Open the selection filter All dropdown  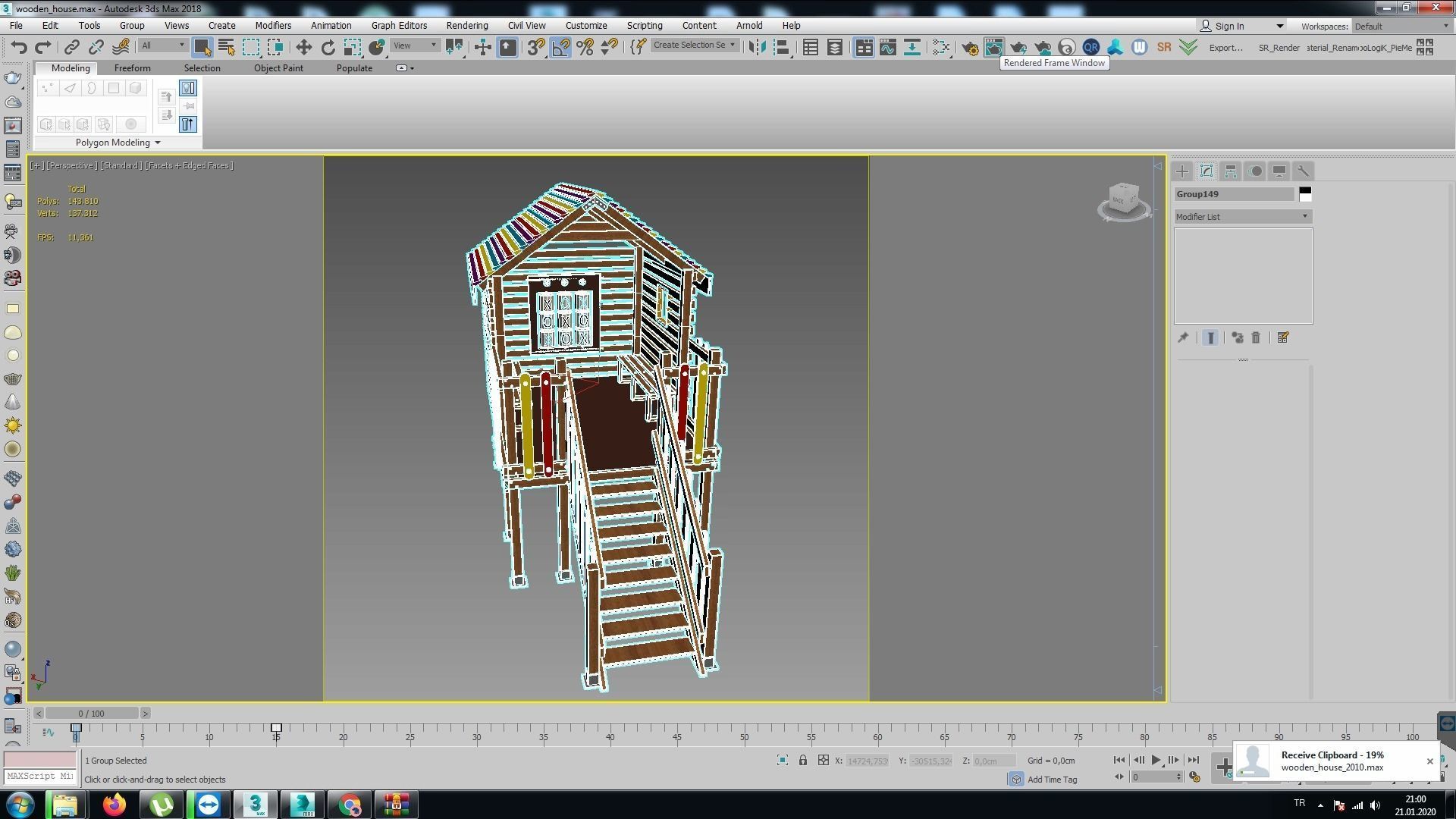click(x=162, y=45)
